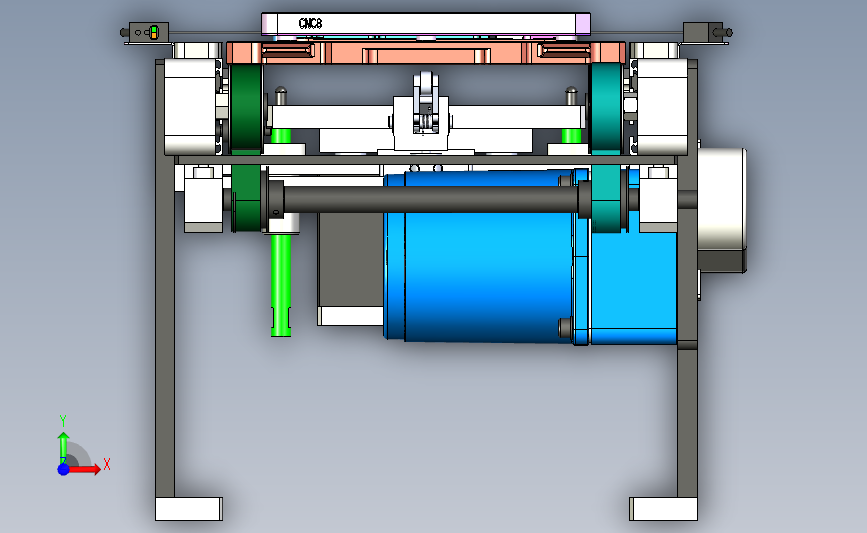
Task: Select the dark gray horizontal drive shaft
Action: tap(429, 200)
